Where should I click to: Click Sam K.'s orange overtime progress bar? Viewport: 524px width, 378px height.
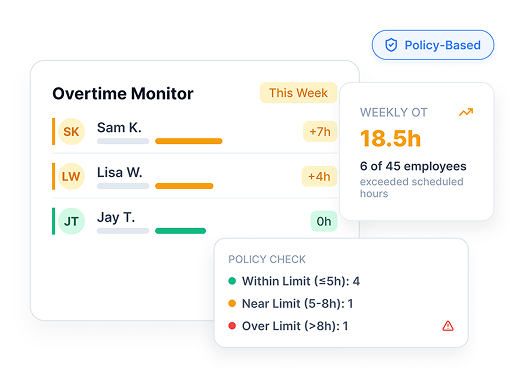pyautogui.click(x=188, y=141)
